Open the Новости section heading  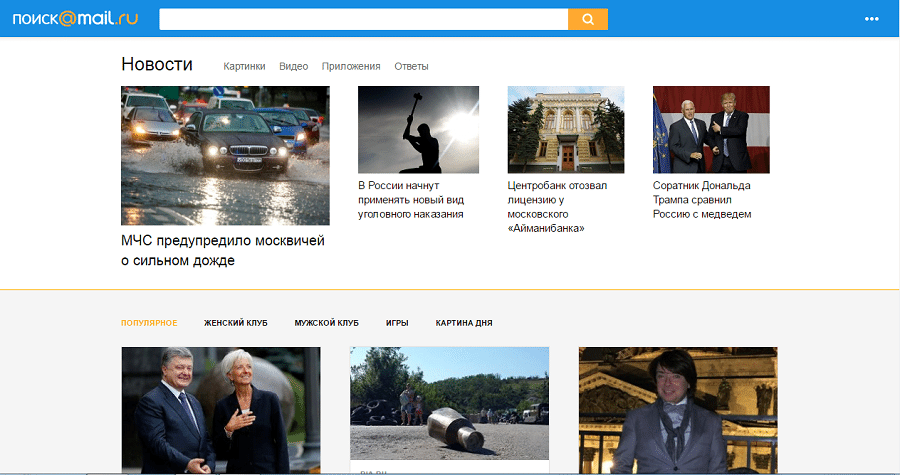157,65
